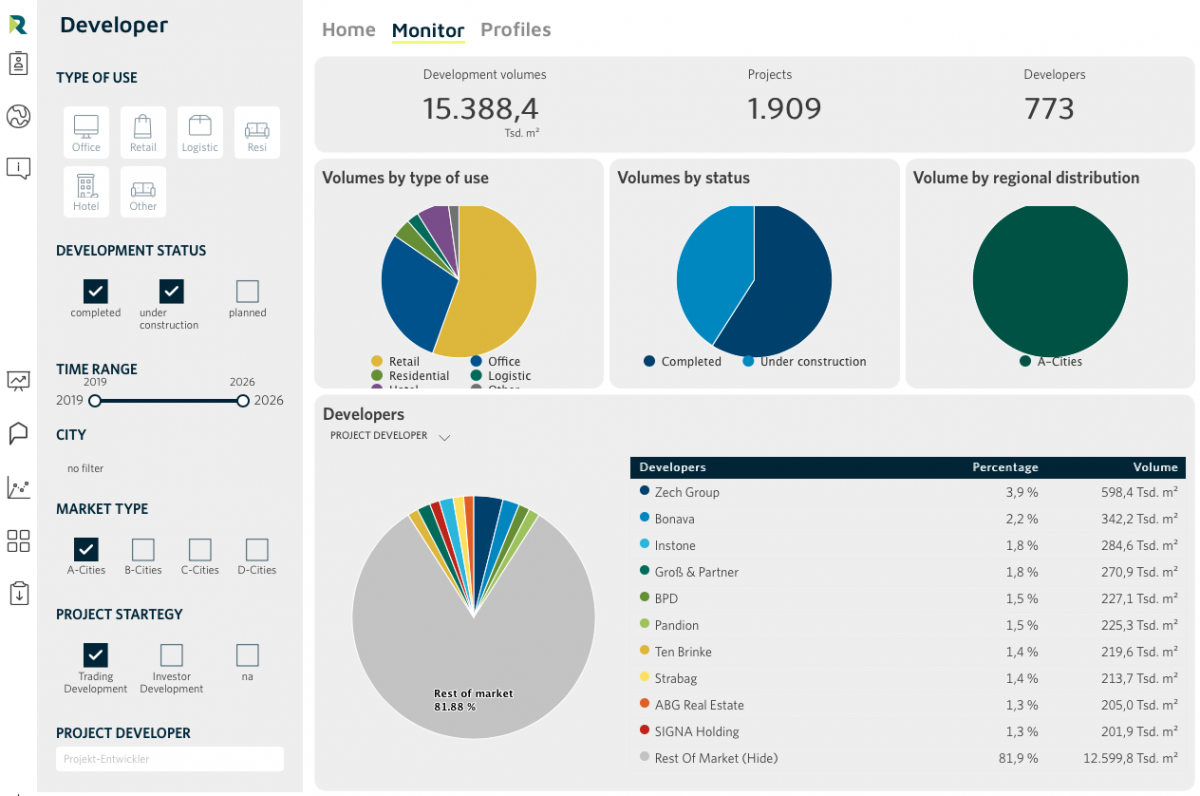Click the Retail legend color dot
This screenshot has height=796, width=1200.
click(377, 361)
